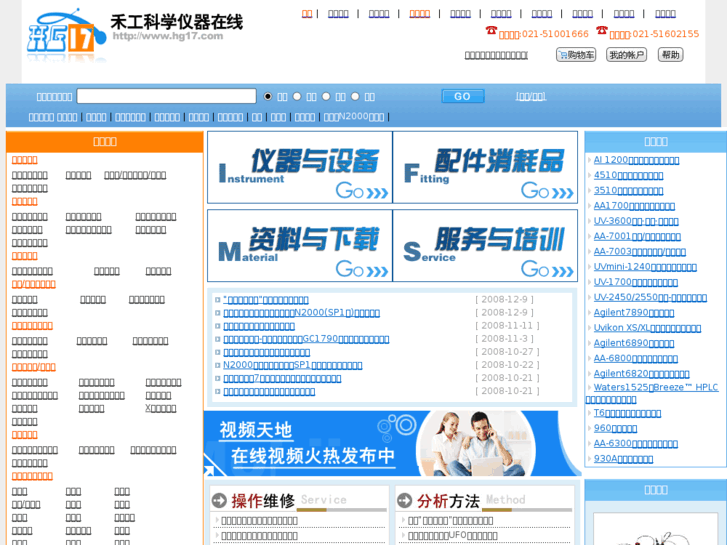Open the news link dated 2008-11-11
727x545 pixels.
coord(259,326)
